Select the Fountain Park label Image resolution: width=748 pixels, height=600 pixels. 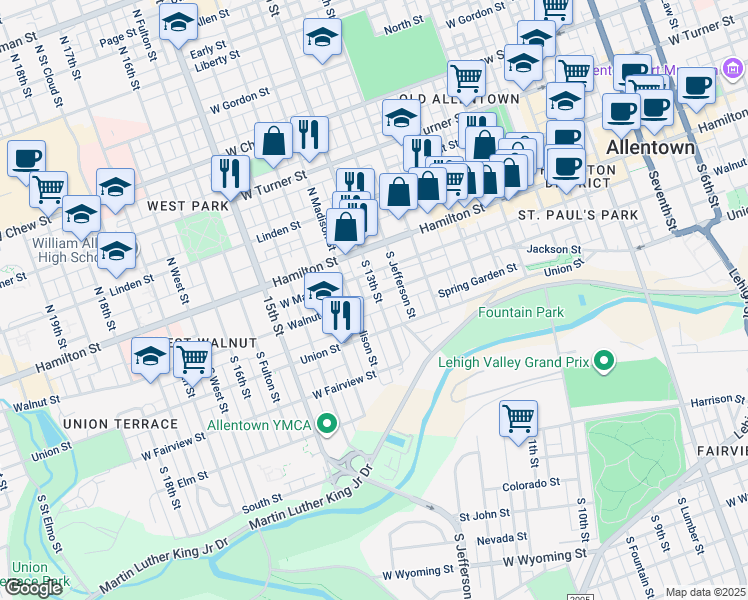[520, 313]
